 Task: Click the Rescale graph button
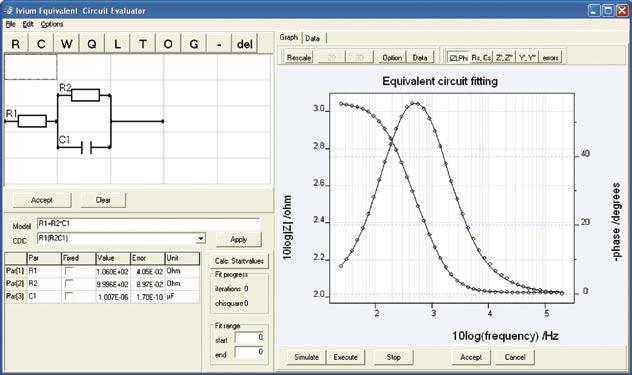(299, 58)
